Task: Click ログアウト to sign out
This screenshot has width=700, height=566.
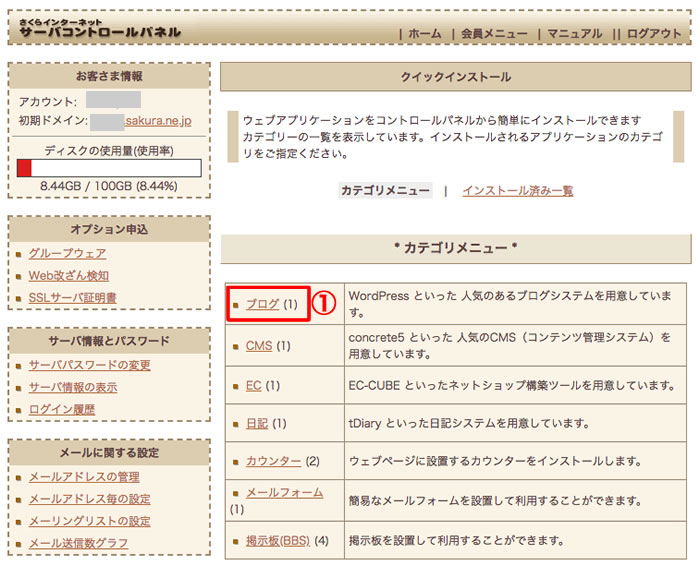Action: 654,33
